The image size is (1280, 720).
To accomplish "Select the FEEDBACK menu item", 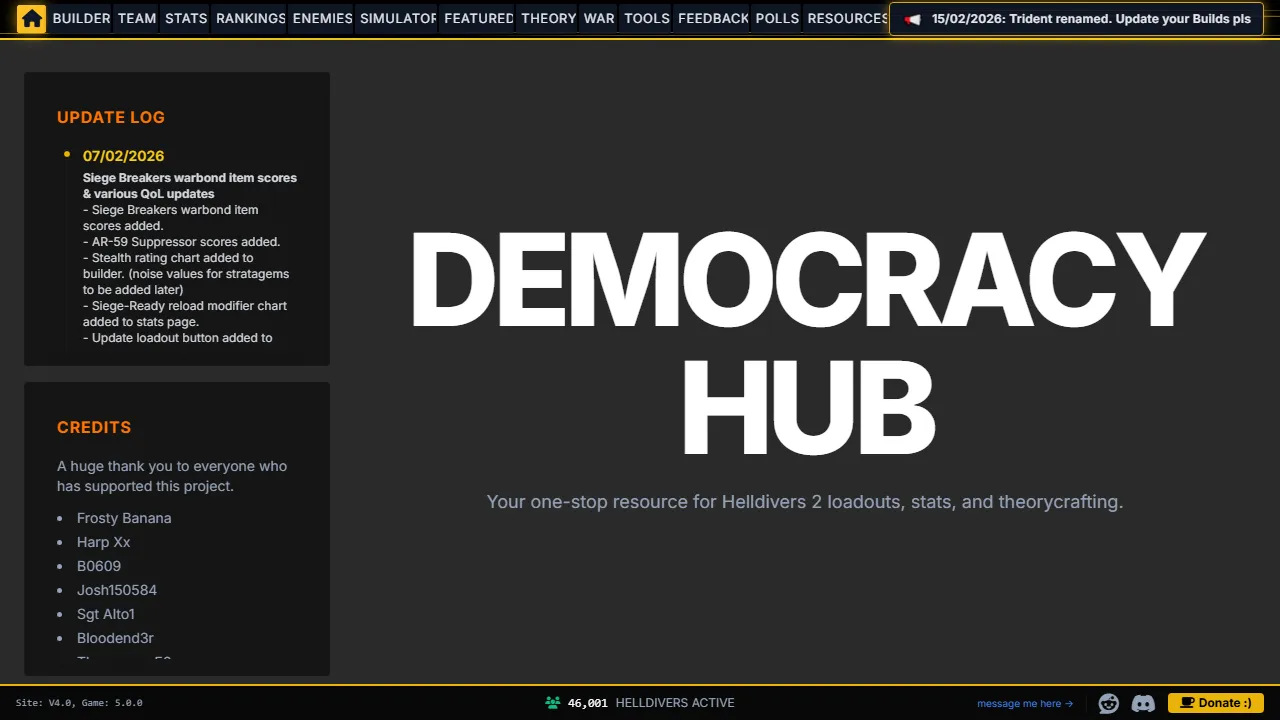I will [x=712, y=18].
